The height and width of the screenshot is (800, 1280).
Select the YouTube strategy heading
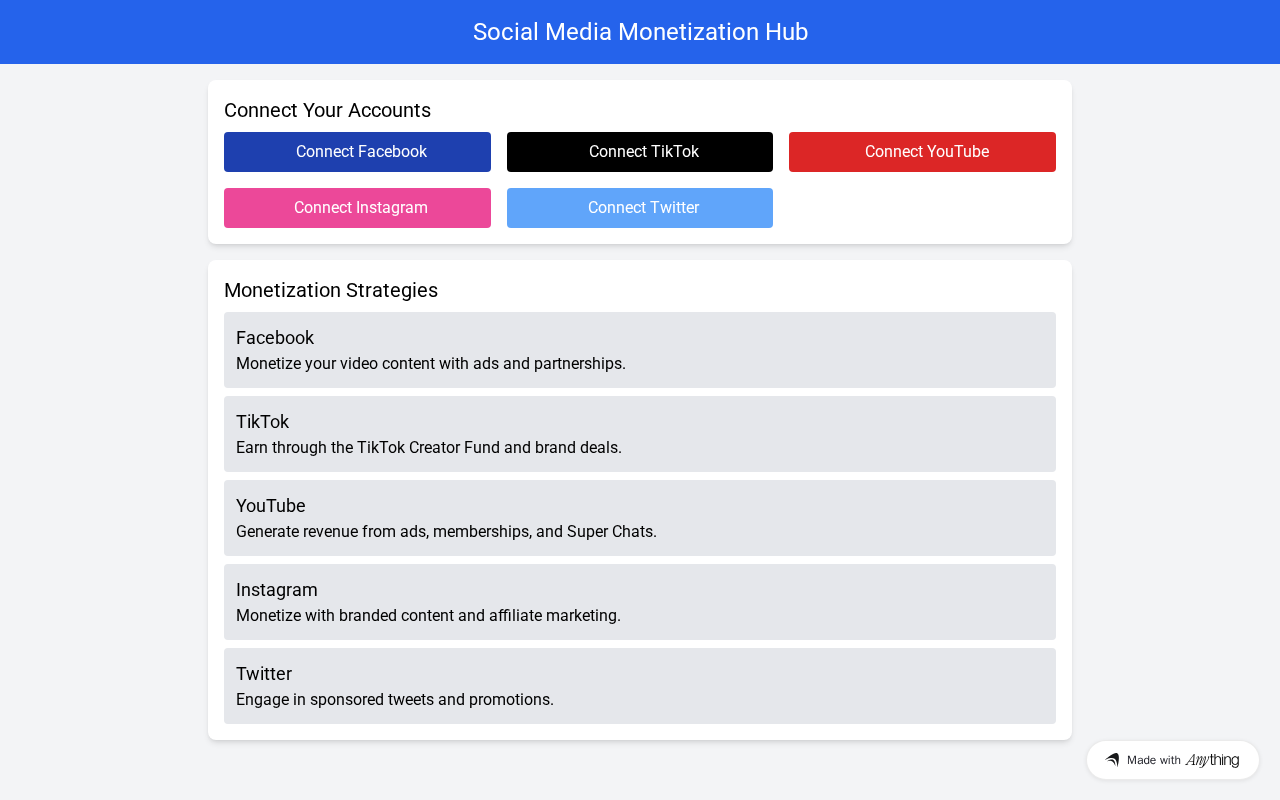(x=271, y=506)
